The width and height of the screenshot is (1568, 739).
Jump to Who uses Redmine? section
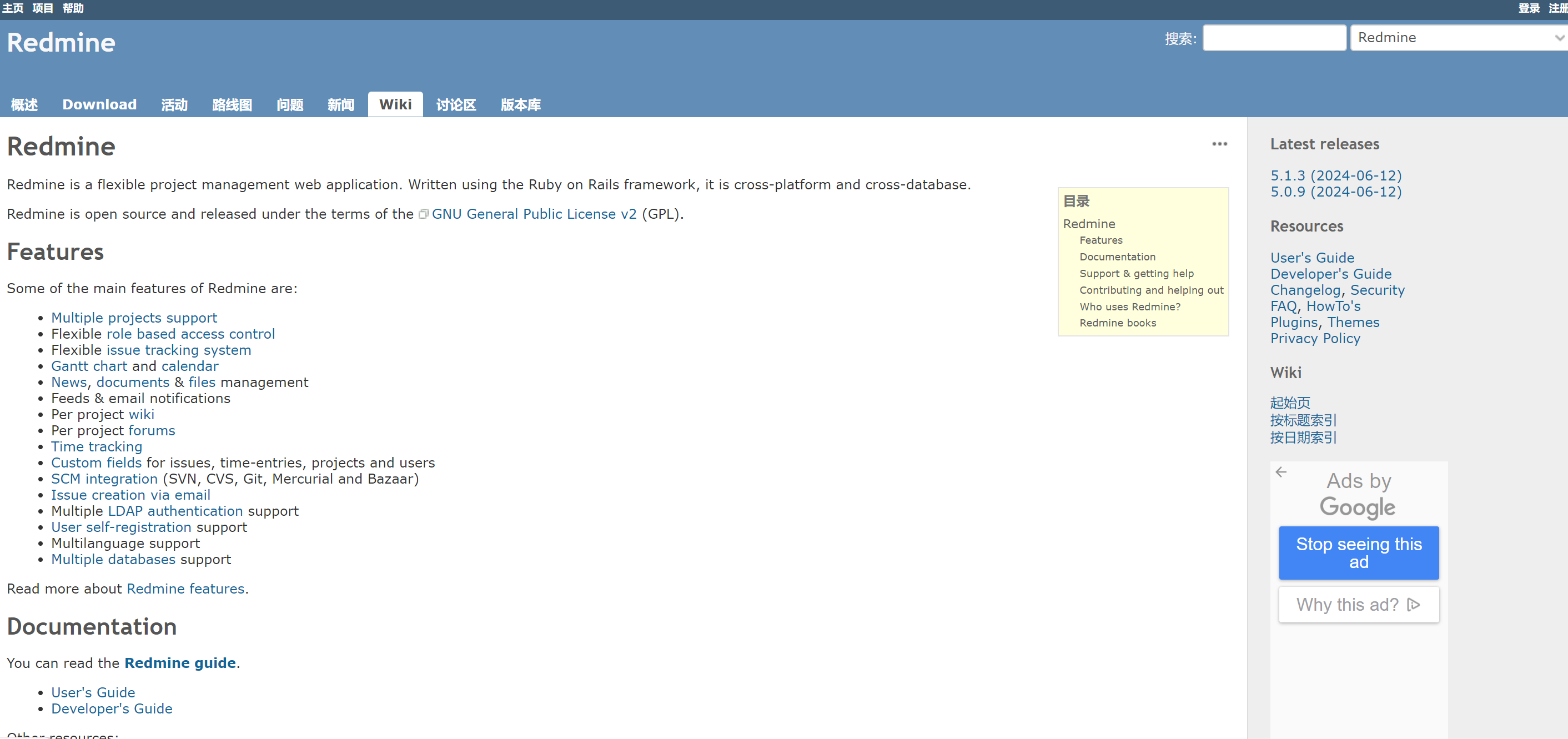1130,307
